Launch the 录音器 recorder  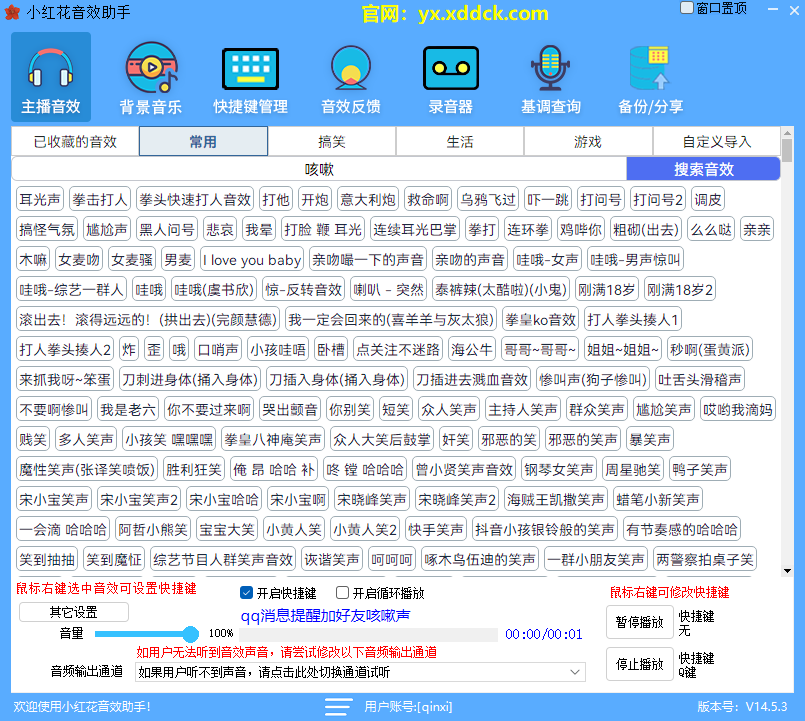click(x=450, y=77)
